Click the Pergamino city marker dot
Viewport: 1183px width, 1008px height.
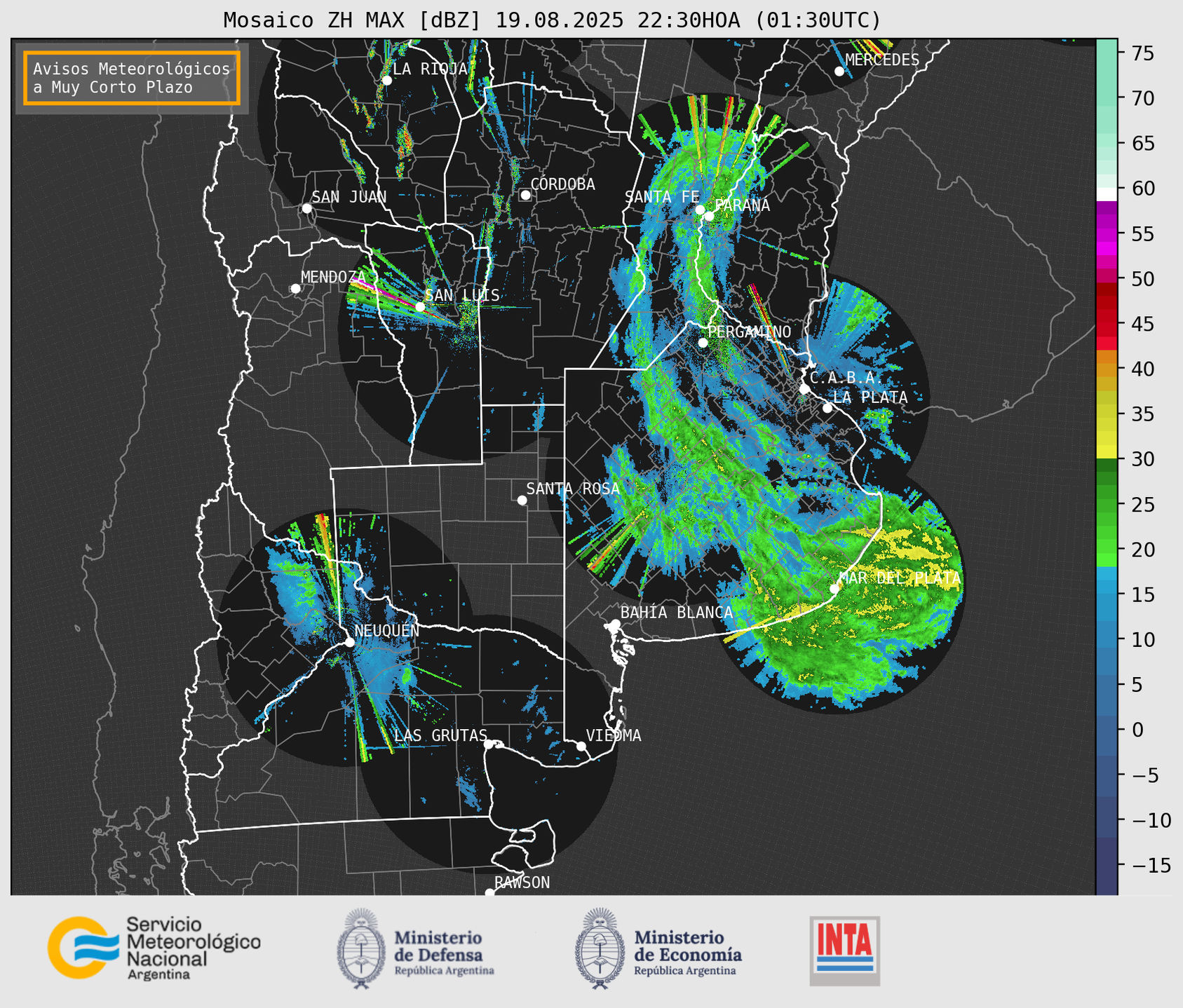tap(703, 343)
